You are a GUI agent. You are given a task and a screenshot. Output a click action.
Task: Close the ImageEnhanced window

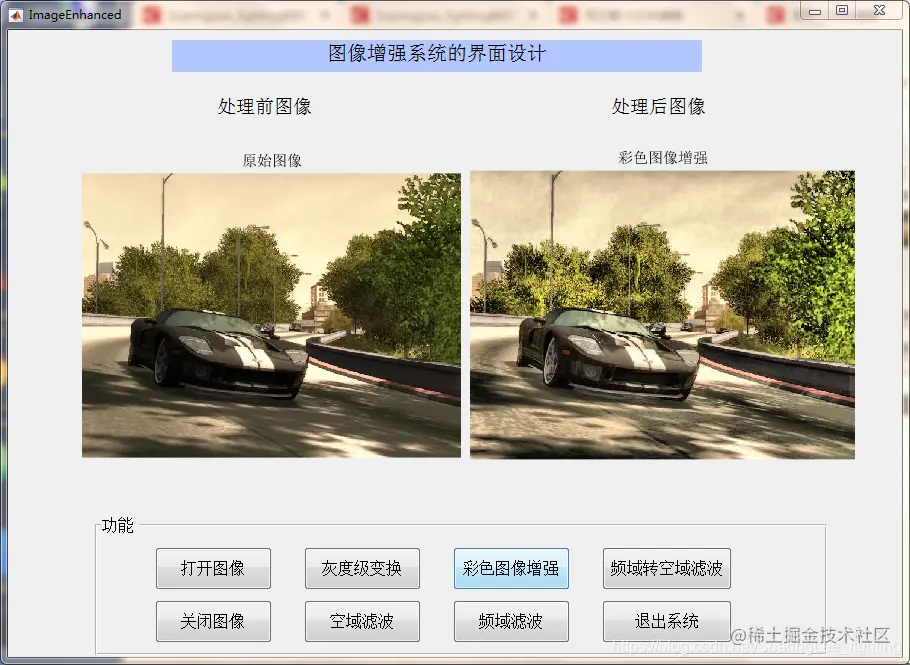coord(879,10)
